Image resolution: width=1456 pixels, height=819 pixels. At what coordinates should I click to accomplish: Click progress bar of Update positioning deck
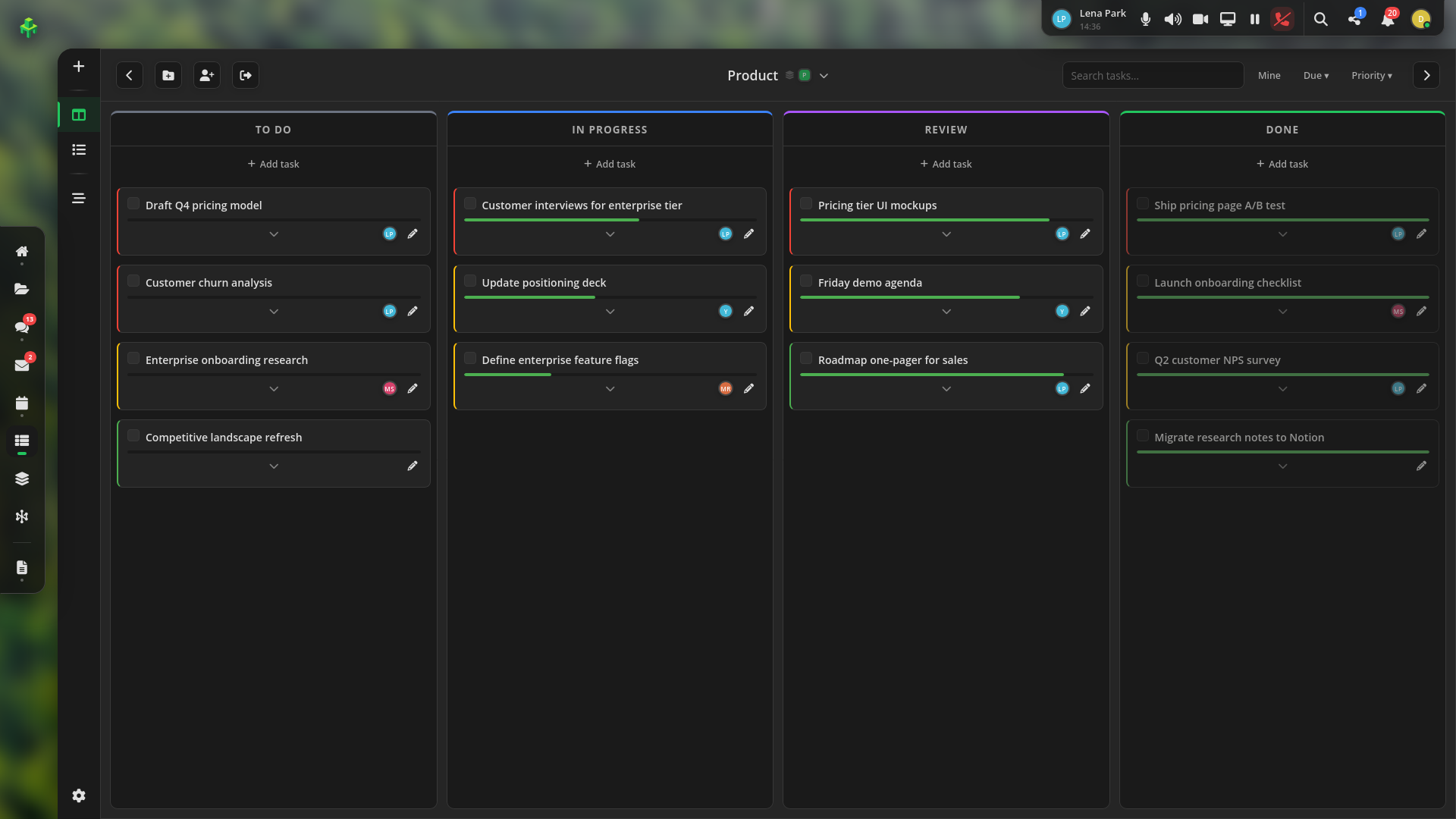pyautogui.click(x=610, y=297)
